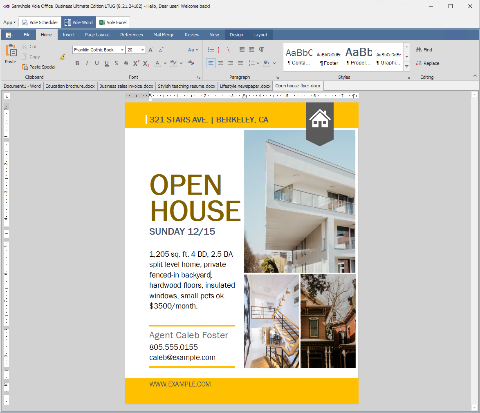
Task: Click the Superscript icon
Action: coord(136,63)
